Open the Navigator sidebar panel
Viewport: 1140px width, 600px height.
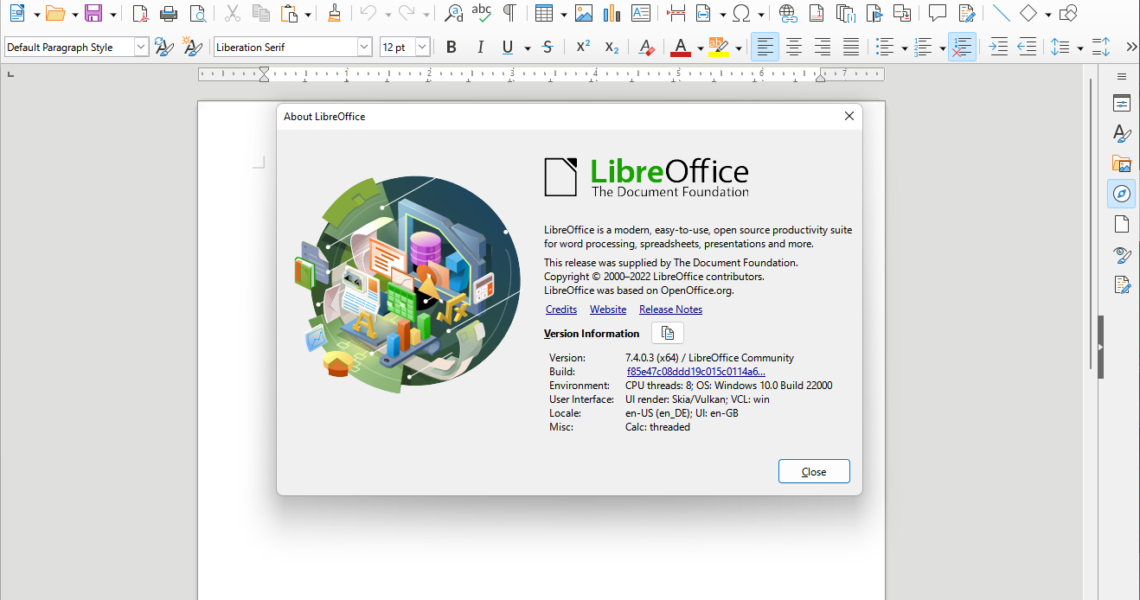(x=1121, y=193)
